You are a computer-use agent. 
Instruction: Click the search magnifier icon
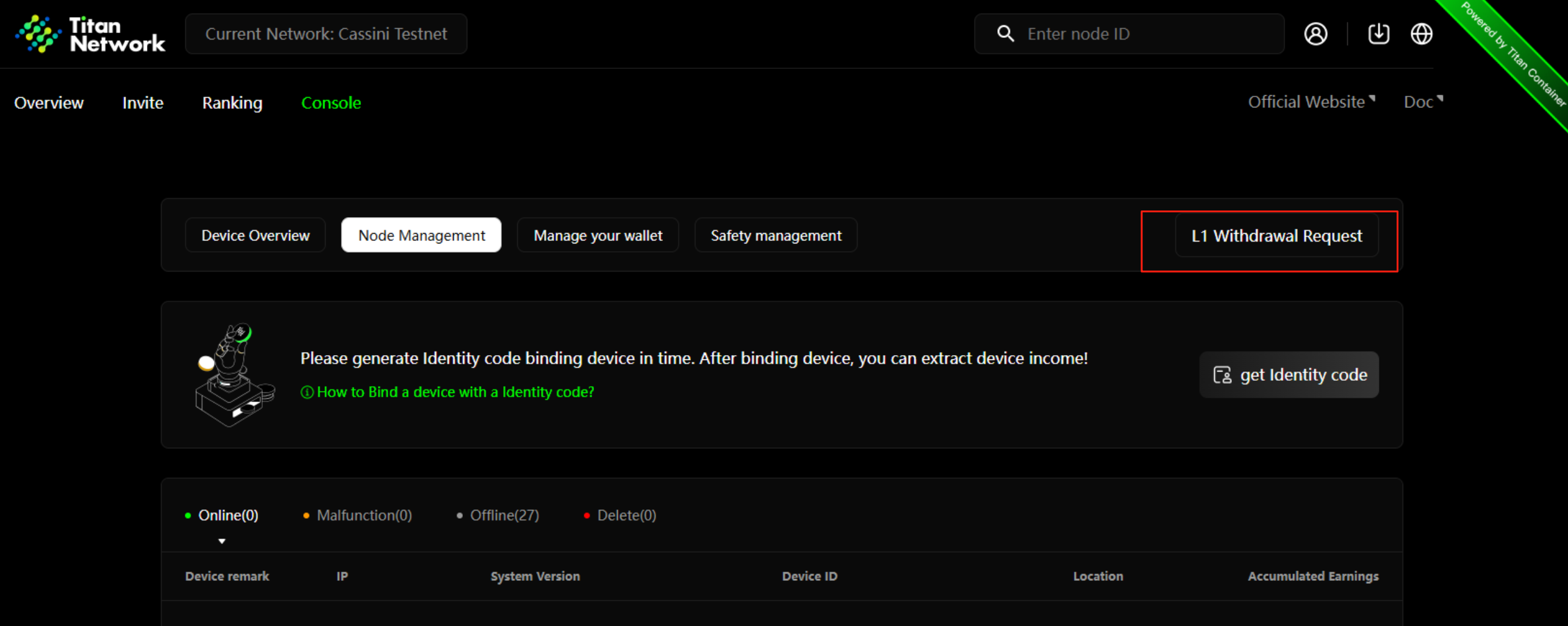tap(1005, 34)
